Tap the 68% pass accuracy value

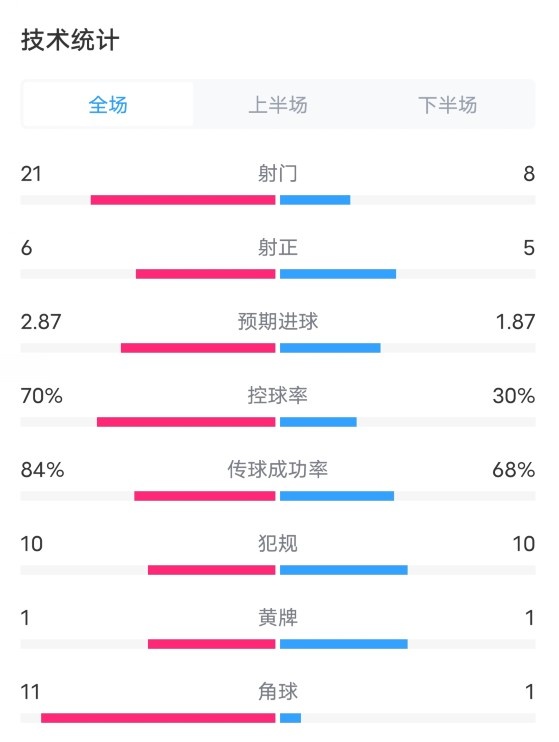coord(514,470)
